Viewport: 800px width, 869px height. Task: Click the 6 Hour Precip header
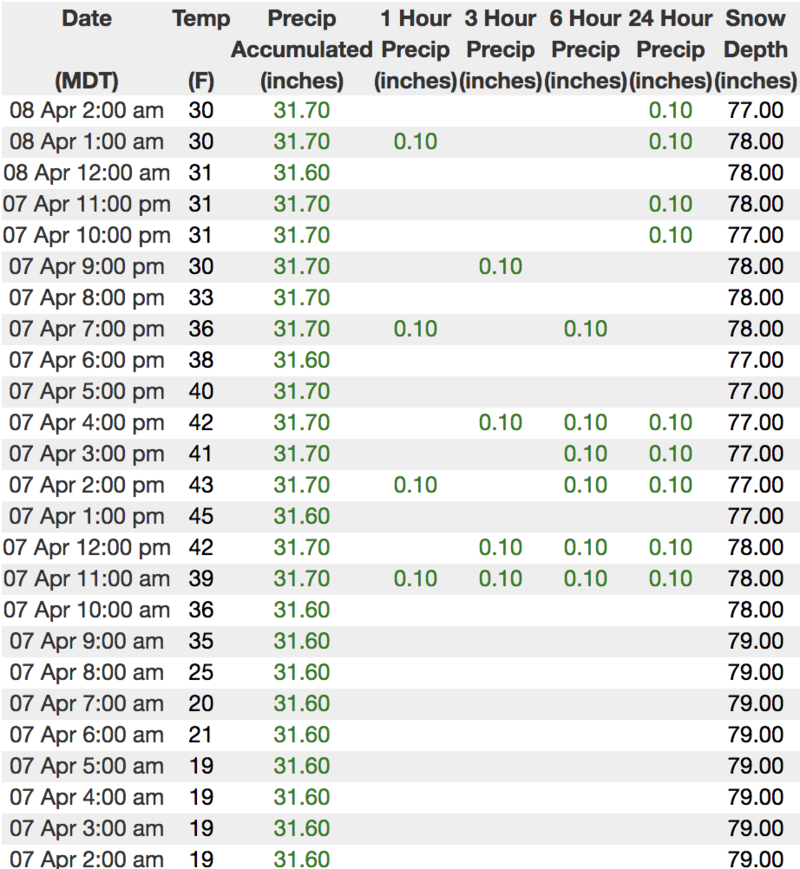pyautogui.click(x=585, y=49)
